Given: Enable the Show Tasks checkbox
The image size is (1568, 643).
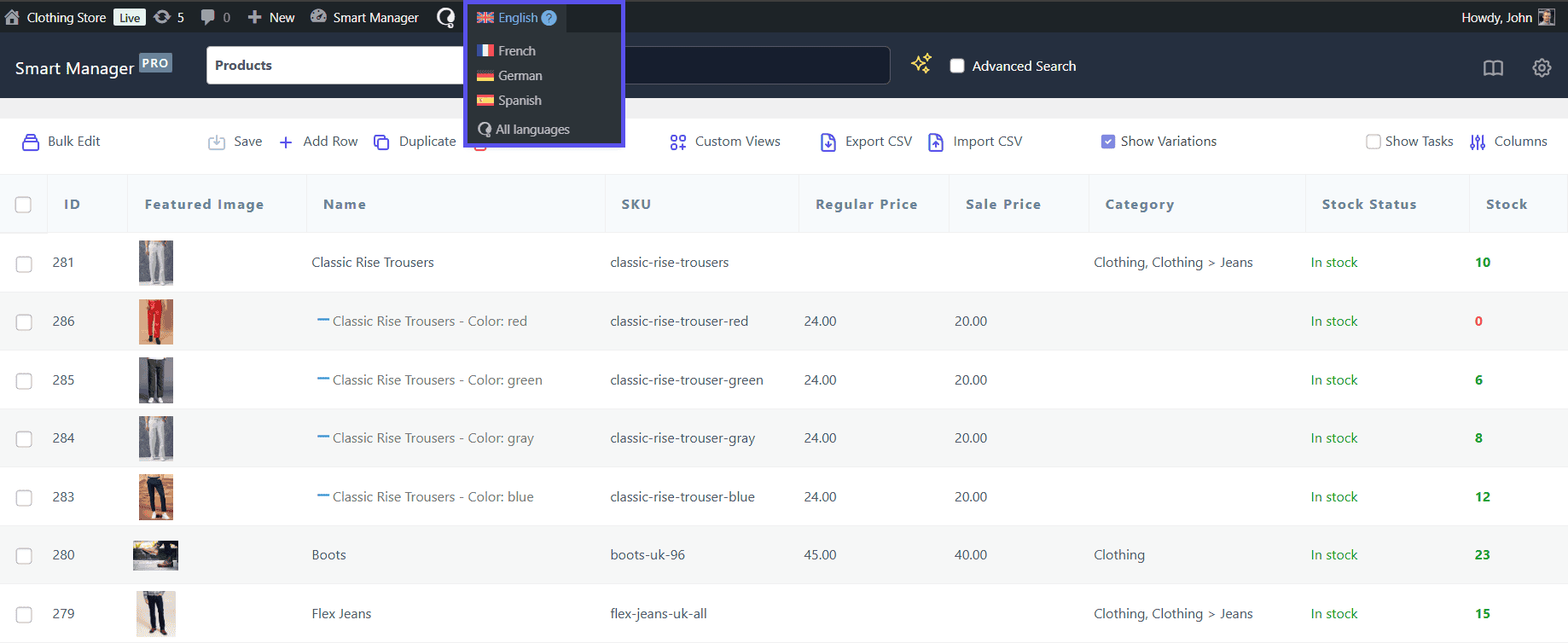Looking at the screenshot, I should [1373, 142].
